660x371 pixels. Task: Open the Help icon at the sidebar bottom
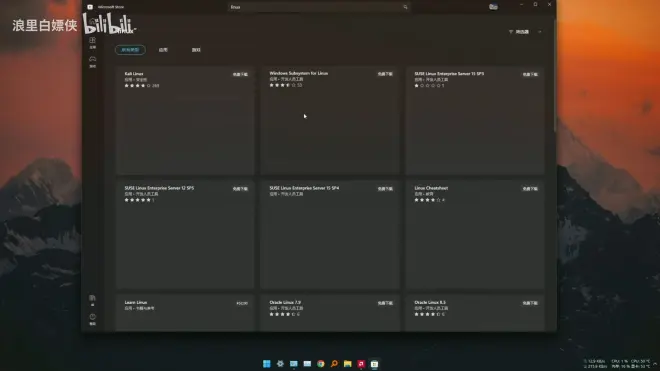click(93, 319)
